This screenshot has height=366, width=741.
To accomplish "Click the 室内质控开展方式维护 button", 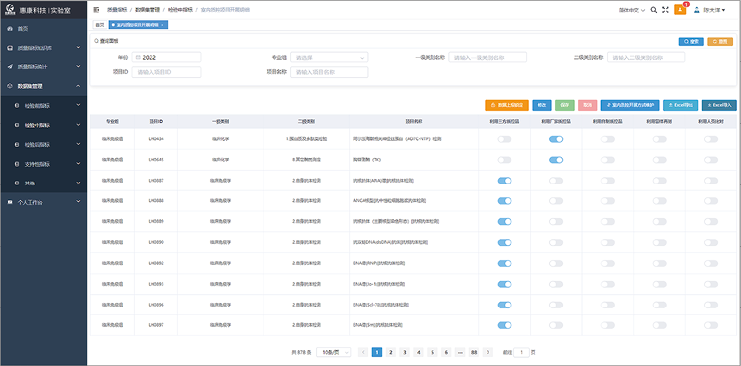I will 630,105.
